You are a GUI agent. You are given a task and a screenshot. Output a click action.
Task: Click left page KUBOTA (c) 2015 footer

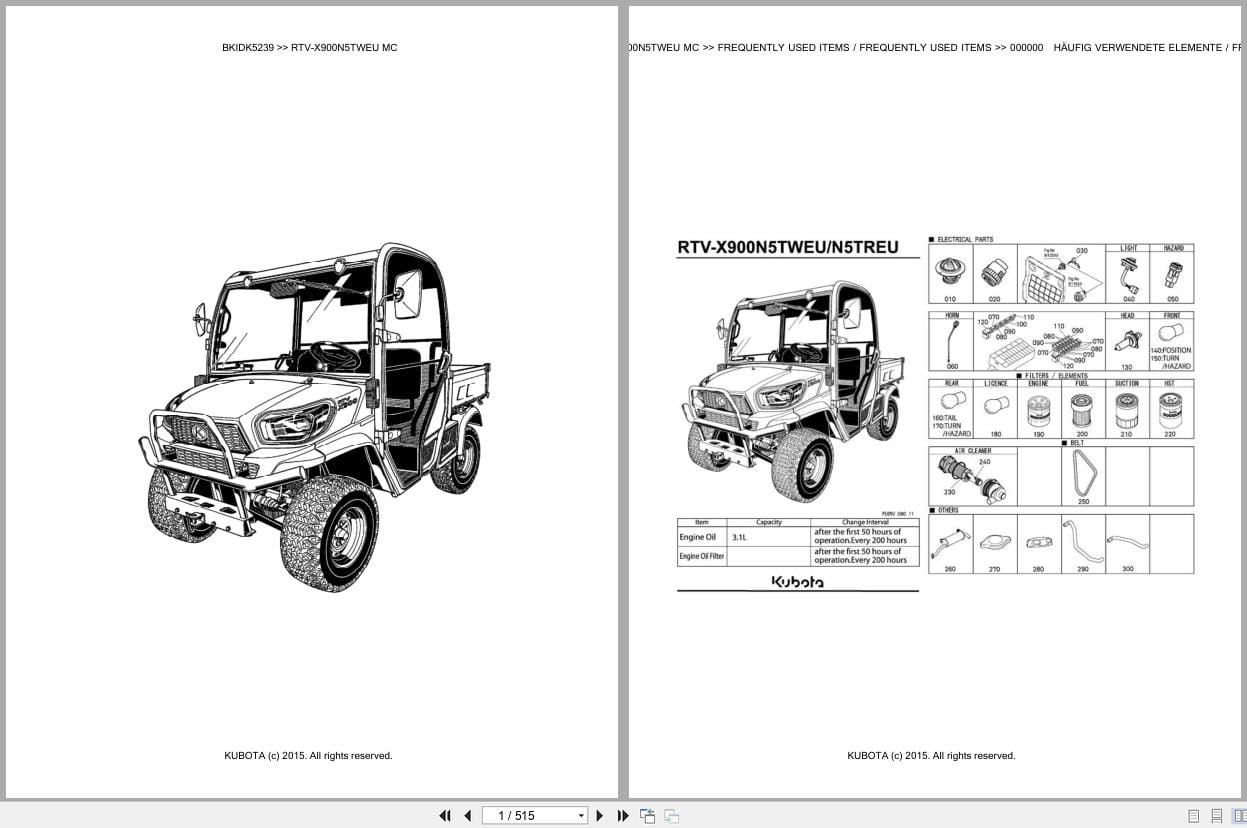[308, 756]
